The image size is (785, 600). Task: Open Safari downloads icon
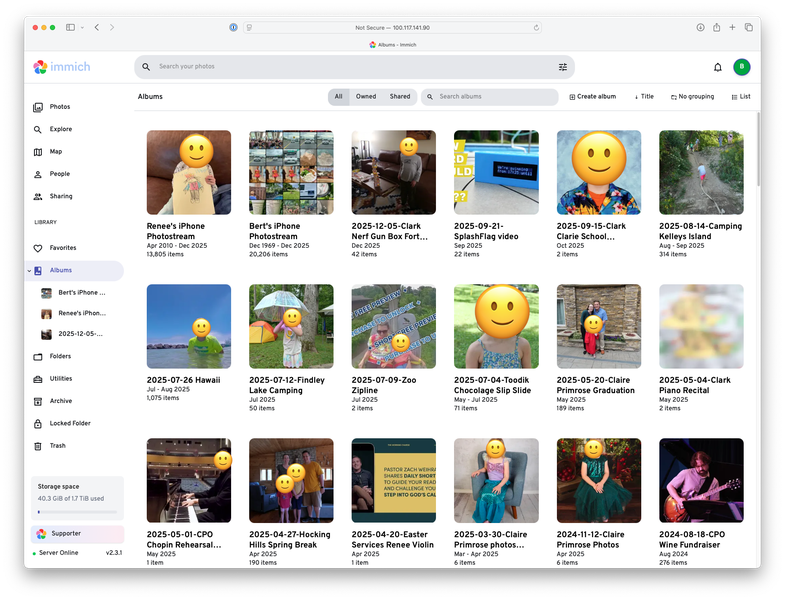(700, 28)
